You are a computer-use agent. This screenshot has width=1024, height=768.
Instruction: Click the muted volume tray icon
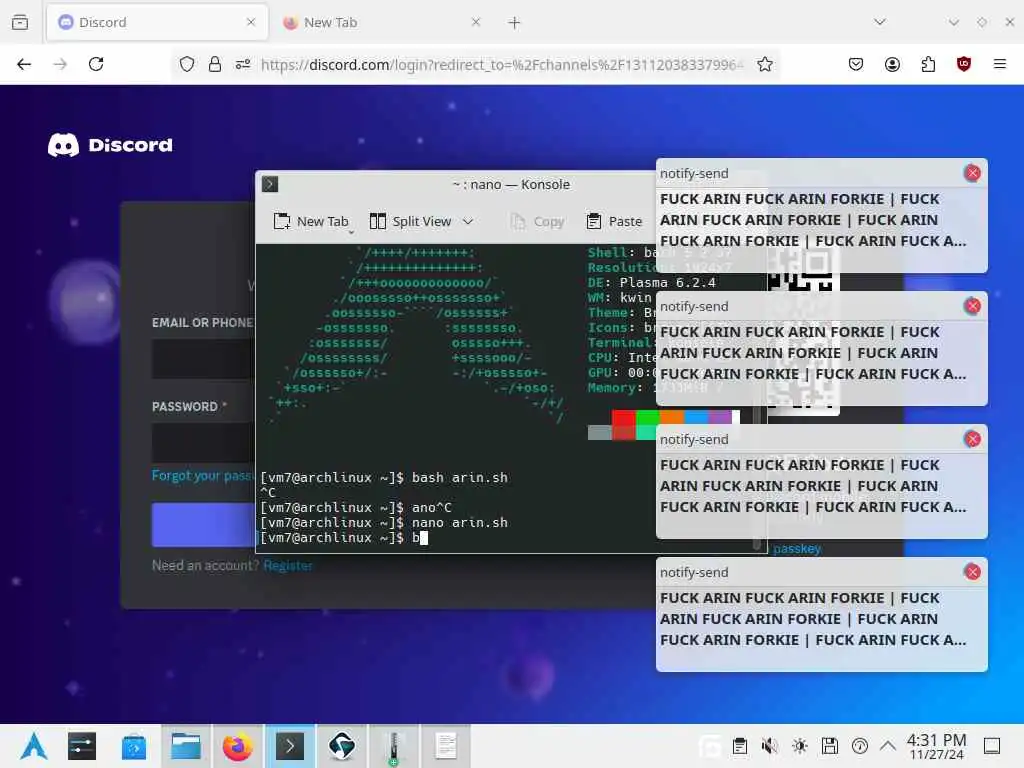[x=769, y=746]
